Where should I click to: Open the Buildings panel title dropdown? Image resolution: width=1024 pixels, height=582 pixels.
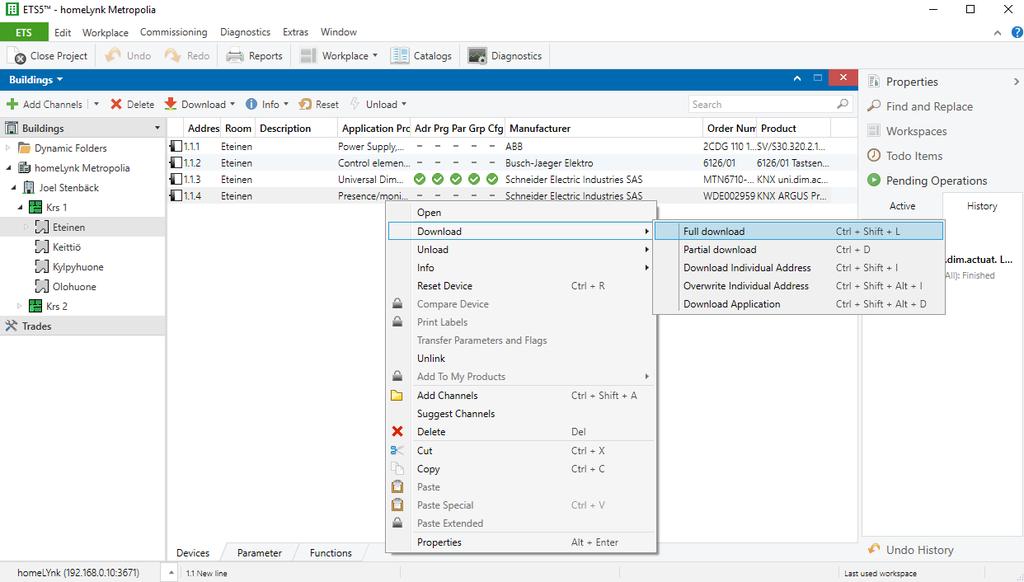60,79
